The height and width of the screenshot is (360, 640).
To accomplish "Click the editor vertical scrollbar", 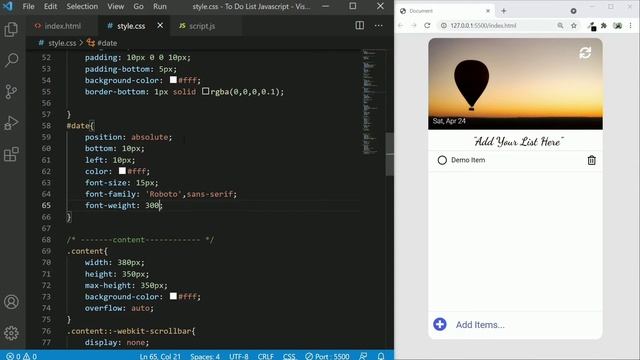I will click(389, 154).
